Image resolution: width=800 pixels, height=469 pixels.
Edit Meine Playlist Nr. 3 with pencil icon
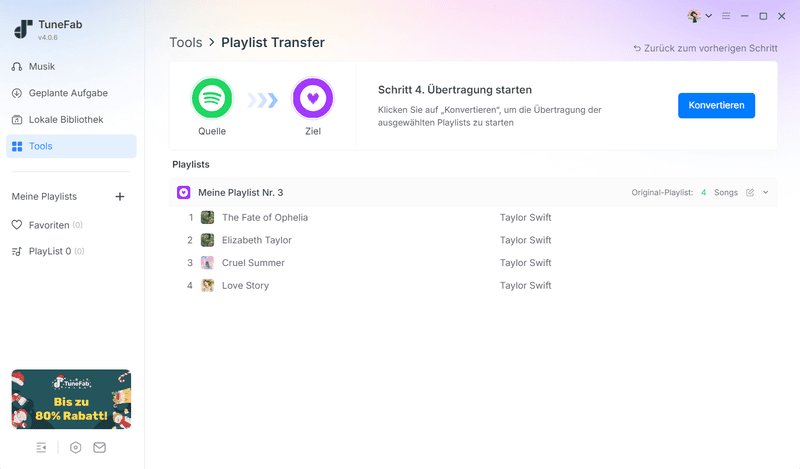pos(750,192)
